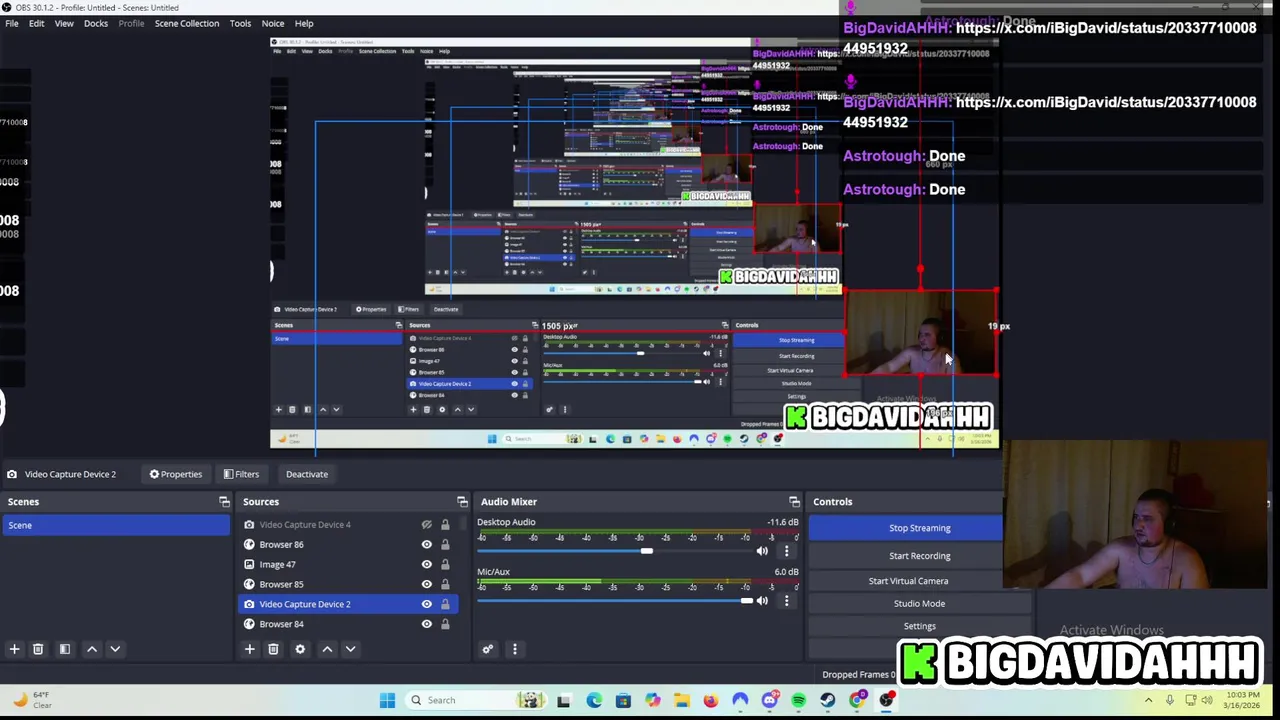
Task: Open the View menu
Action: coord(64,23)
